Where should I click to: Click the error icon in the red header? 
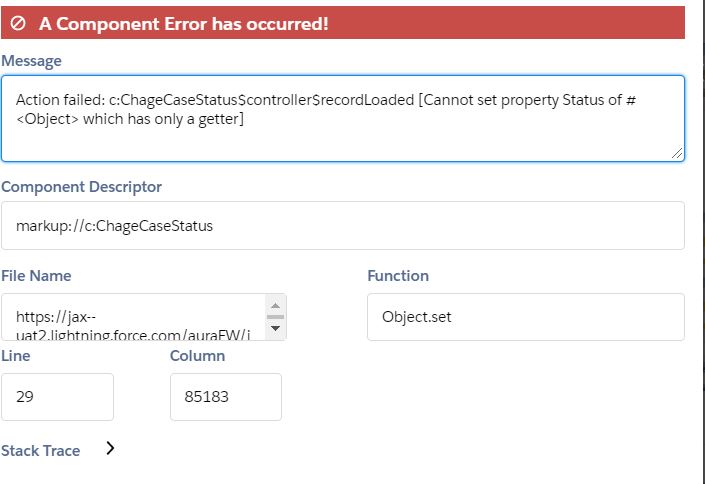18,23
